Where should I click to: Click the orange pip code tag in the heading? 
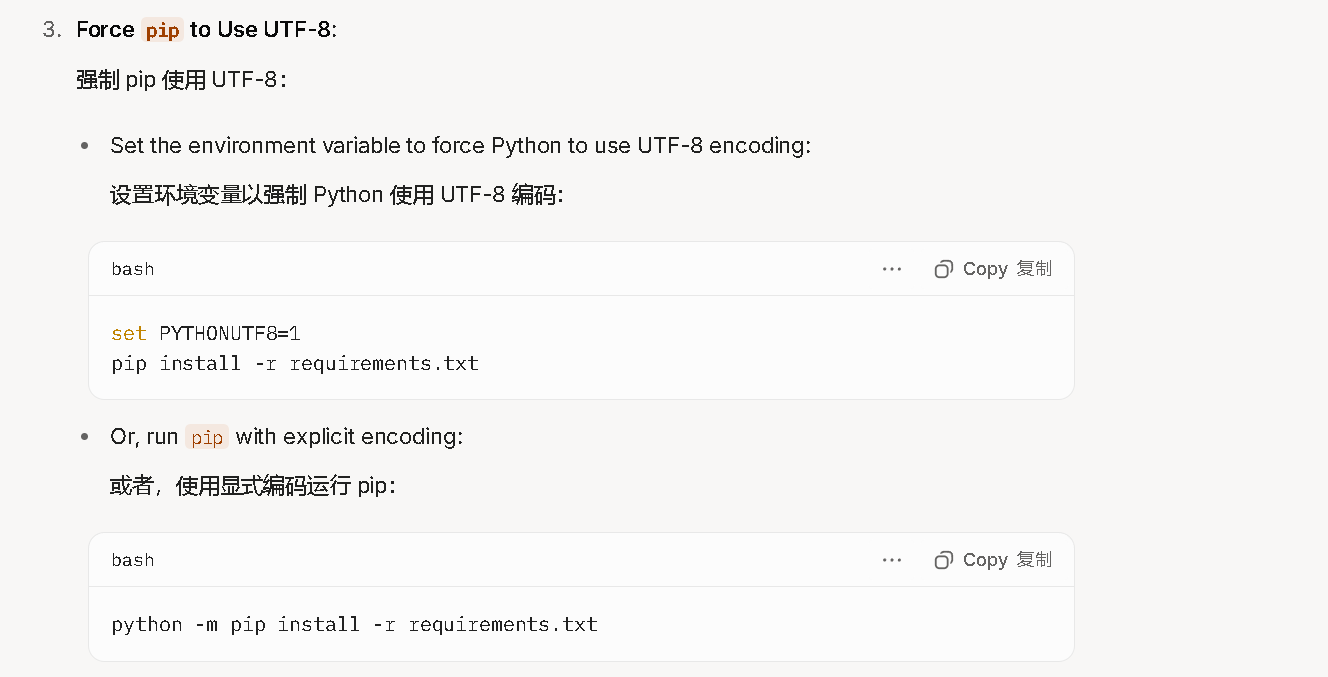pyautogui.click(x=162, y=30)
